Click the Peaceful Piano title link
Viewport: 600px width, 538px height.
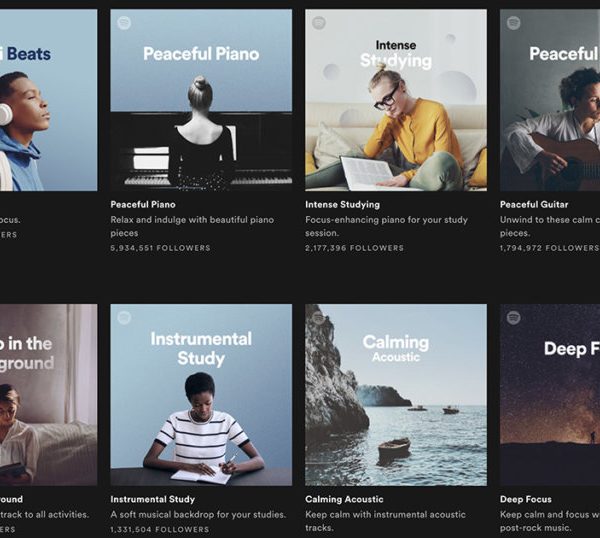(x=143, y=204)
